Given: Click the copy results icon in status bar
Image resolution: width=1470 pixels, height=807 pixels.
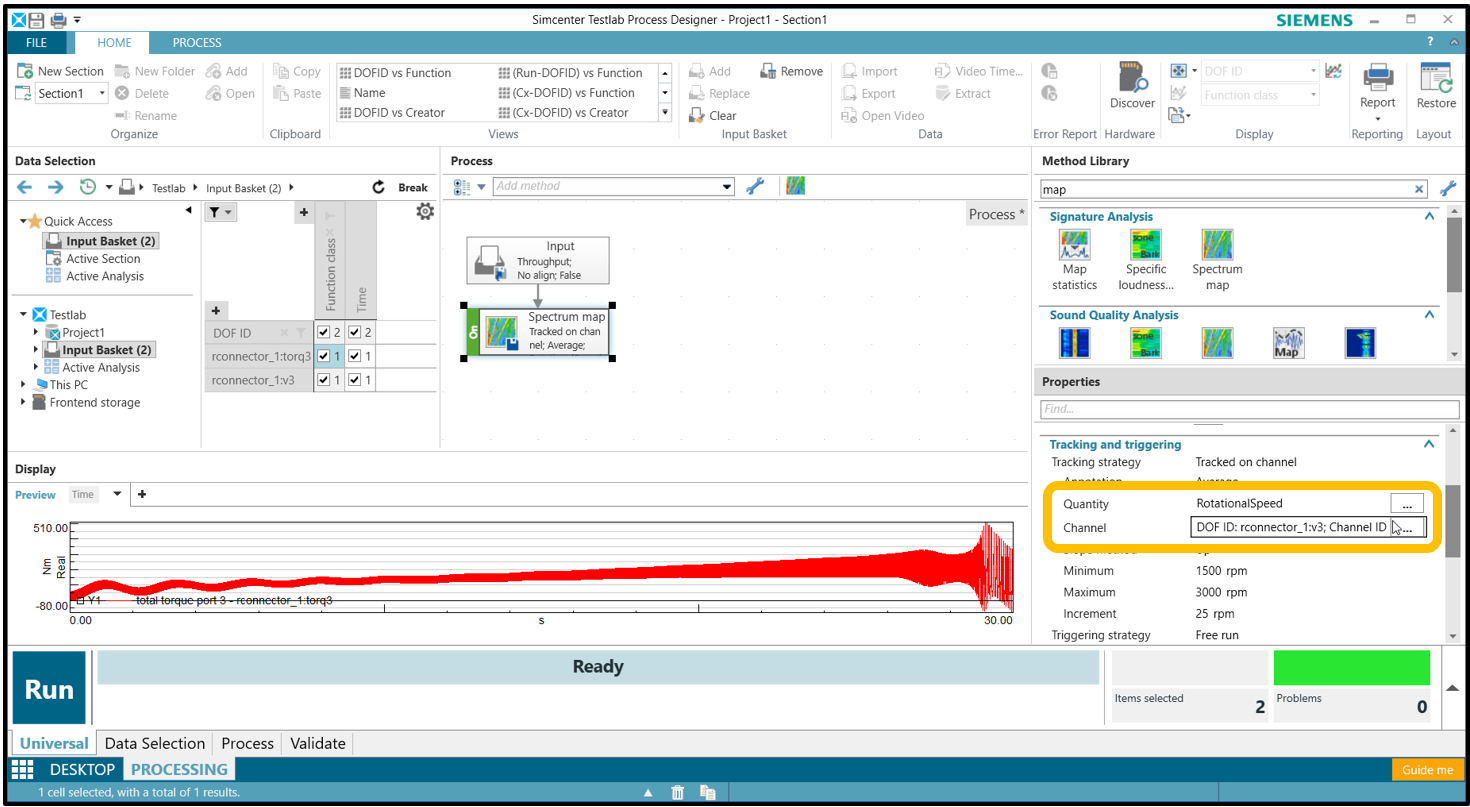Looking at the screenshot, I should (x=708, y=792).
